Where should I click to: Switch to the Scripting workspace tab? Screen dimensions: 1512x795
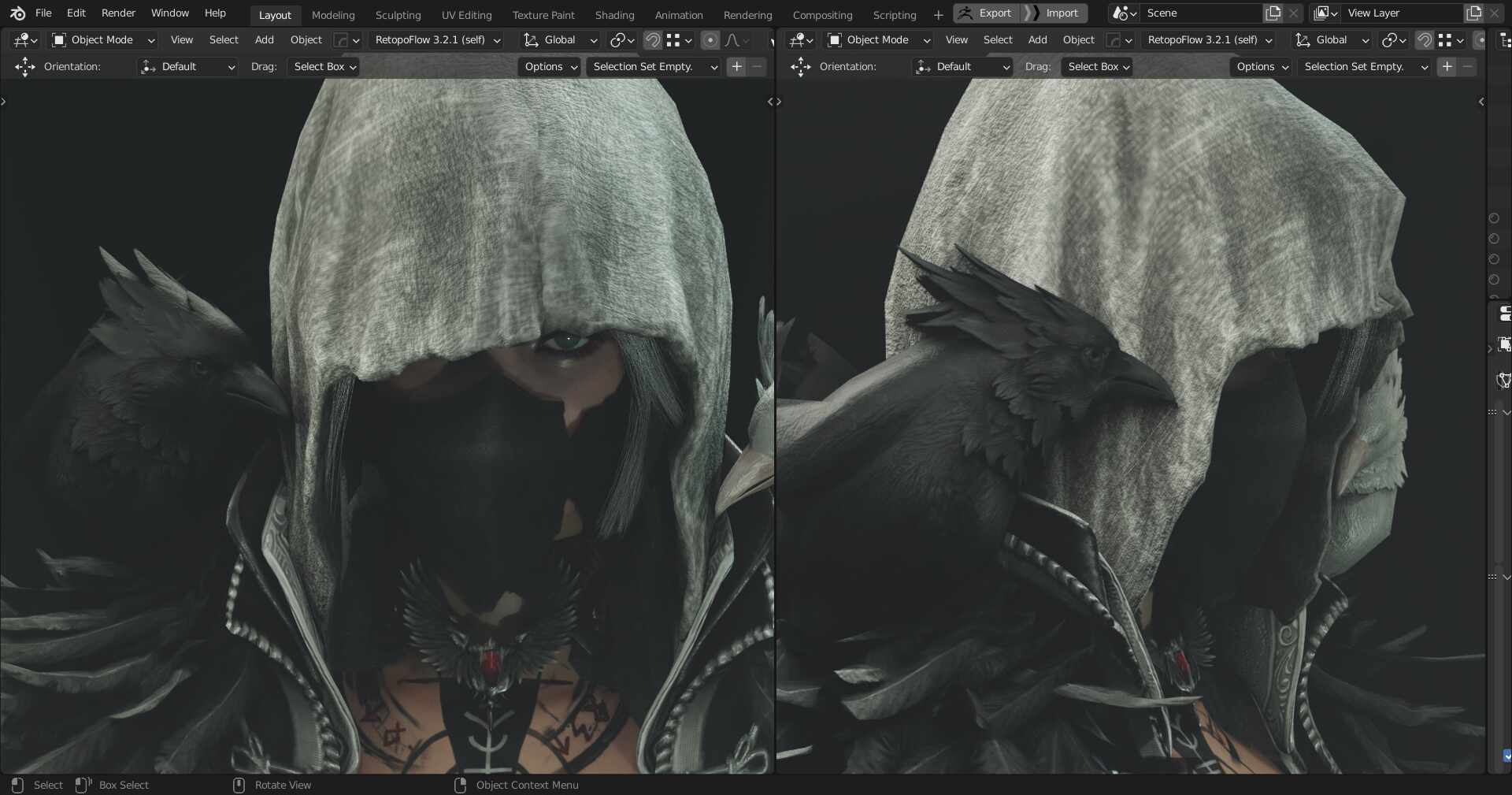pyautogui.click(x=895, y=15)
